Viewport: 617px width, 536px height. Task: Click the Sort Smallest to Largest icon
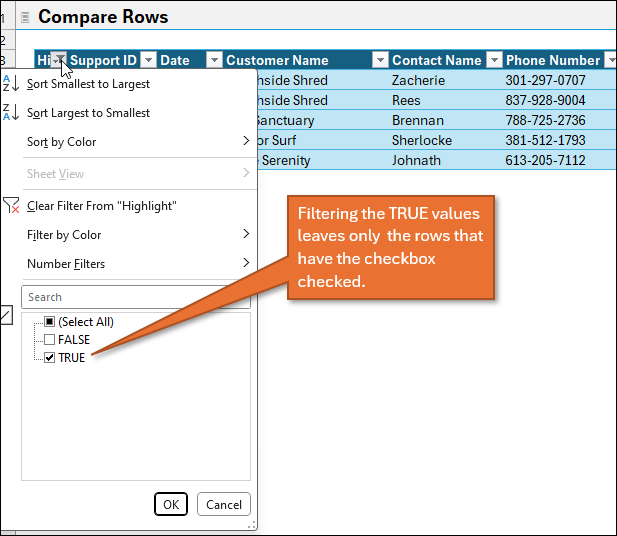[x=10, y=84]
